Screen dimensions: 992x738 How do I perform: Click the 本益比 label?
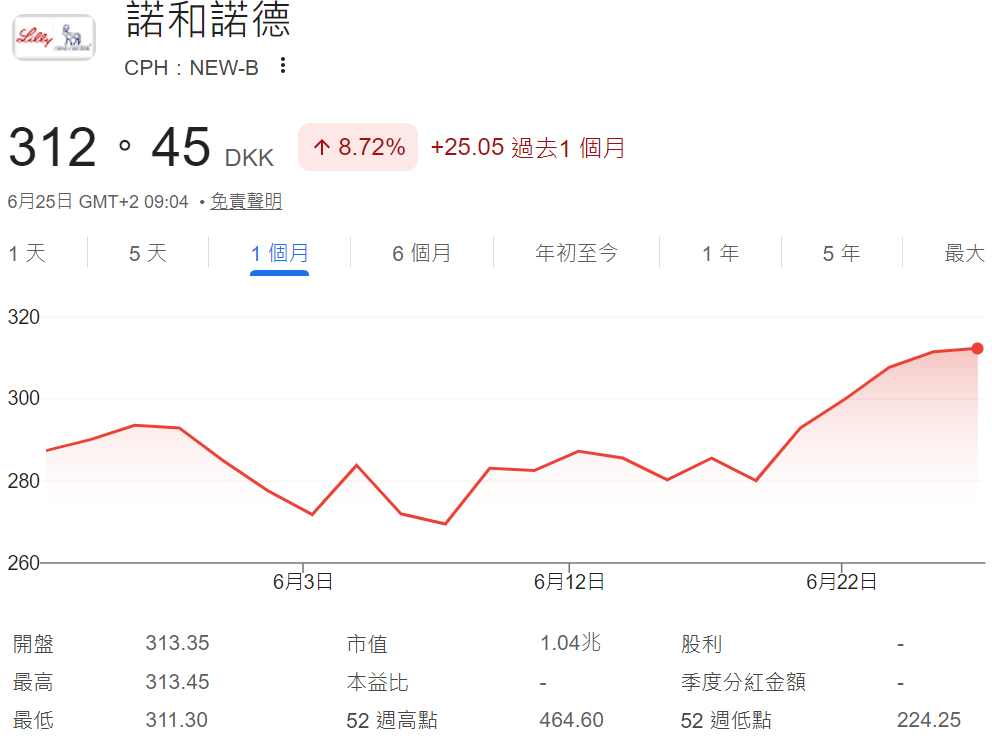coord(377,682)
